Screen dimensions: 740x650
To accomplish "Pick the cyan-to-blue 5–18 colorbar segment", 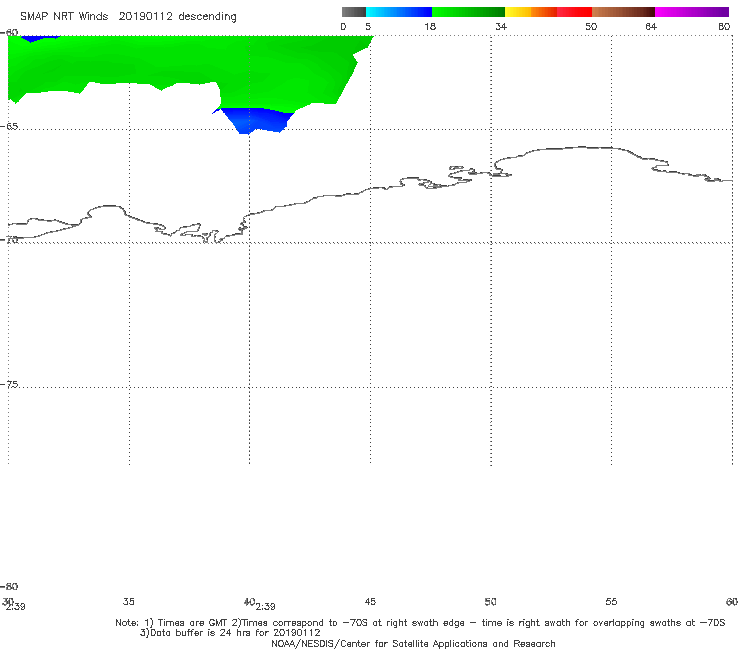I will click(x=399, y=12).
